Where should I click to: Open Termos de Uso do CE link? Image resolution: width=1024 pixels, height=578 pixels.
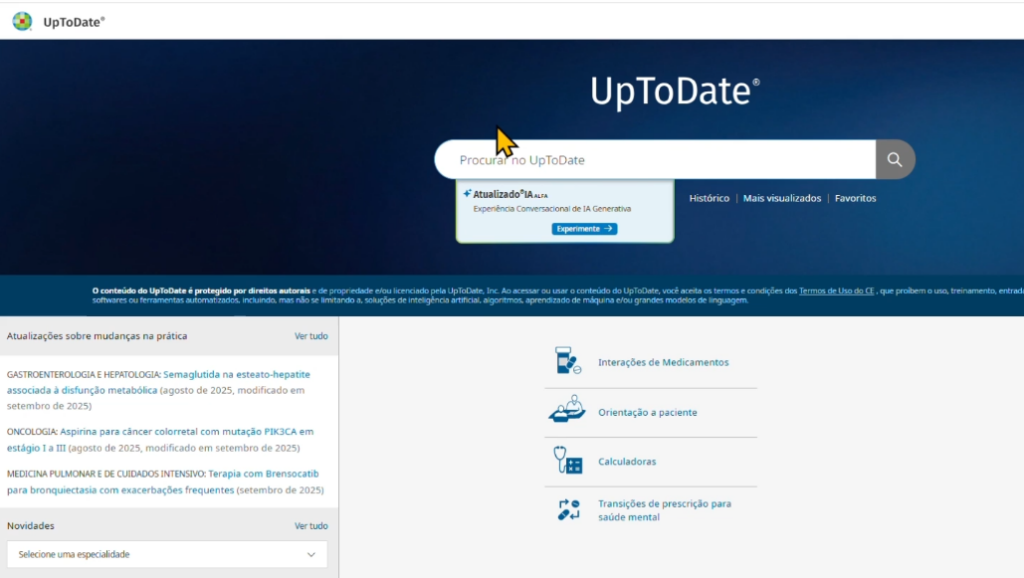pyautogui.click(x=837, y=291)
